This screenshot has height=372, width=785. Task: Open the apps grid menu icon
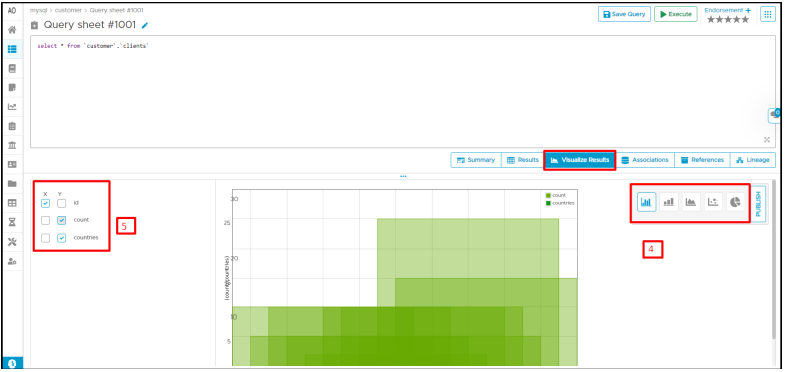pos(767,14)
